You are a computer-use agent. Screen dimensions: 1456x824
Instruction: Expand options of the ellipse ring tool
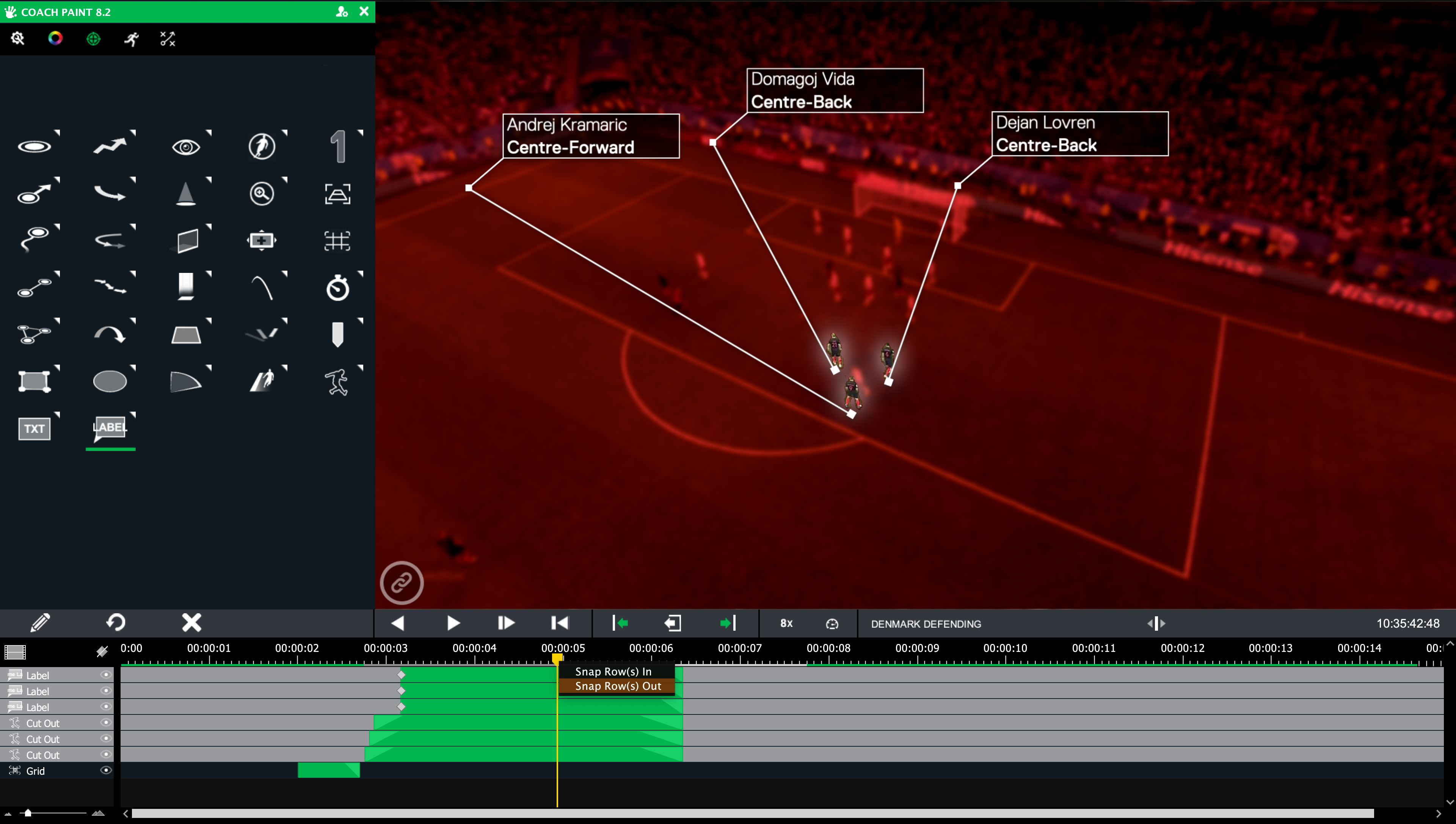point(57,132)
